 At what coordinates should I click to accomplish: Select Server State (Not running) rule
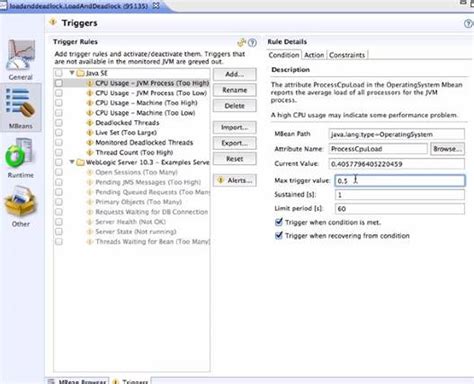click(x=136, y=232)
